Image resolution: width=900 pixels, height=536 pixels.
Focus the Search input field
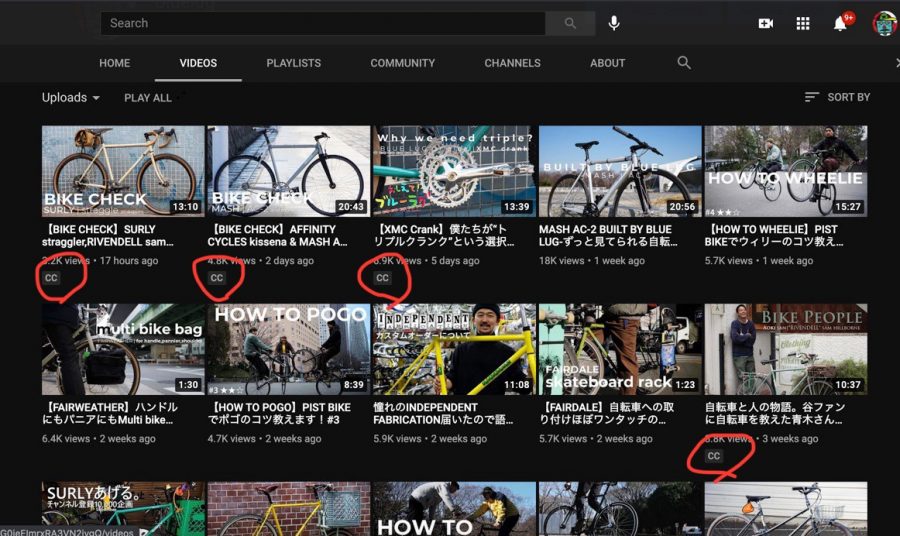tap(323, 24)
